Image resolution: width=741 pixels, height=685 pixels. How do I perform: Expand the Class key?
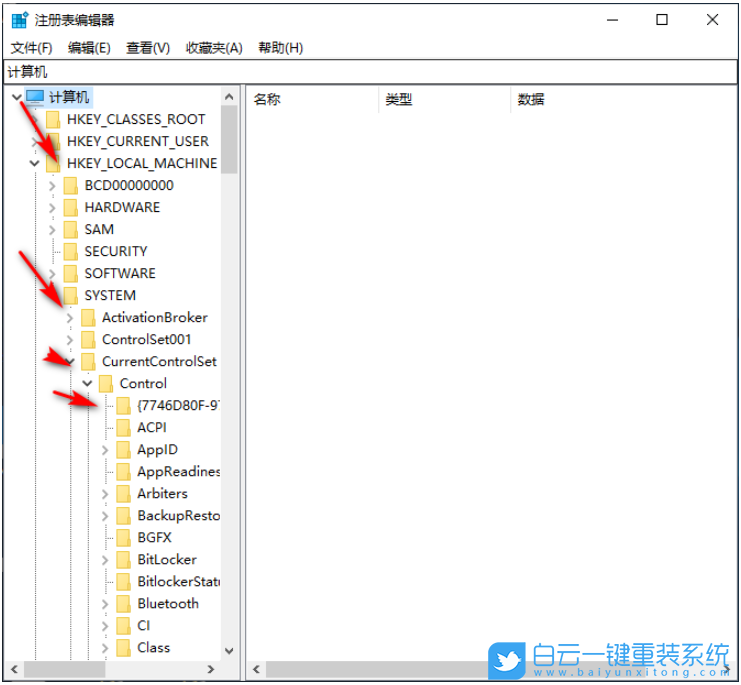point(105,648)
